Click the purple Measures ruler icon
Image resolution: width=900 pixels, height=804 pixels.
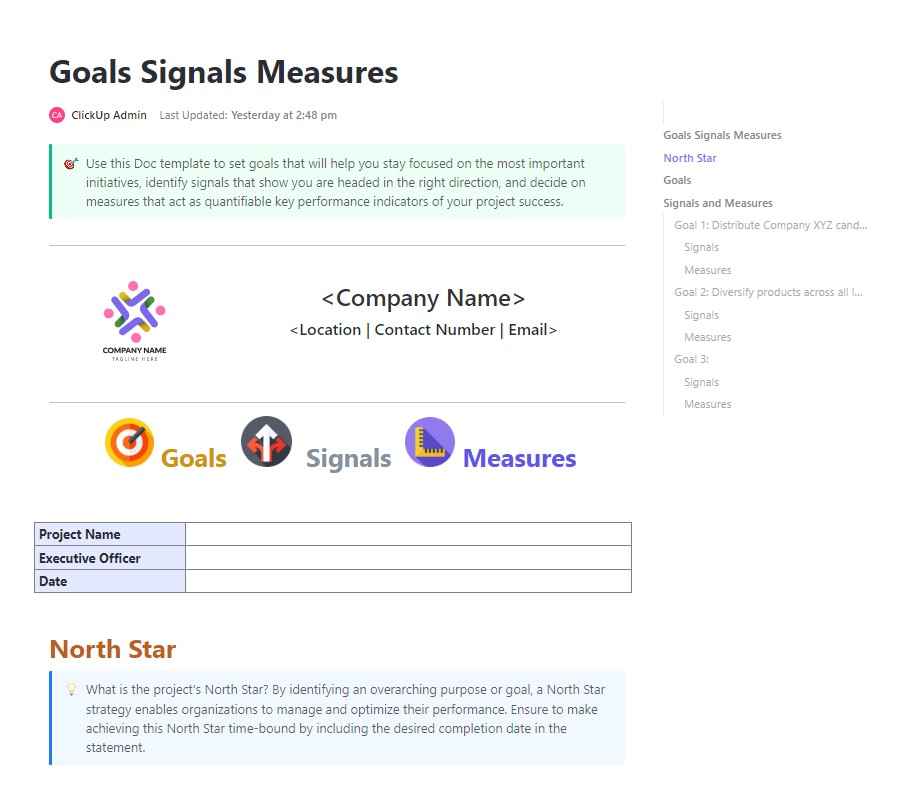(430, 442)
